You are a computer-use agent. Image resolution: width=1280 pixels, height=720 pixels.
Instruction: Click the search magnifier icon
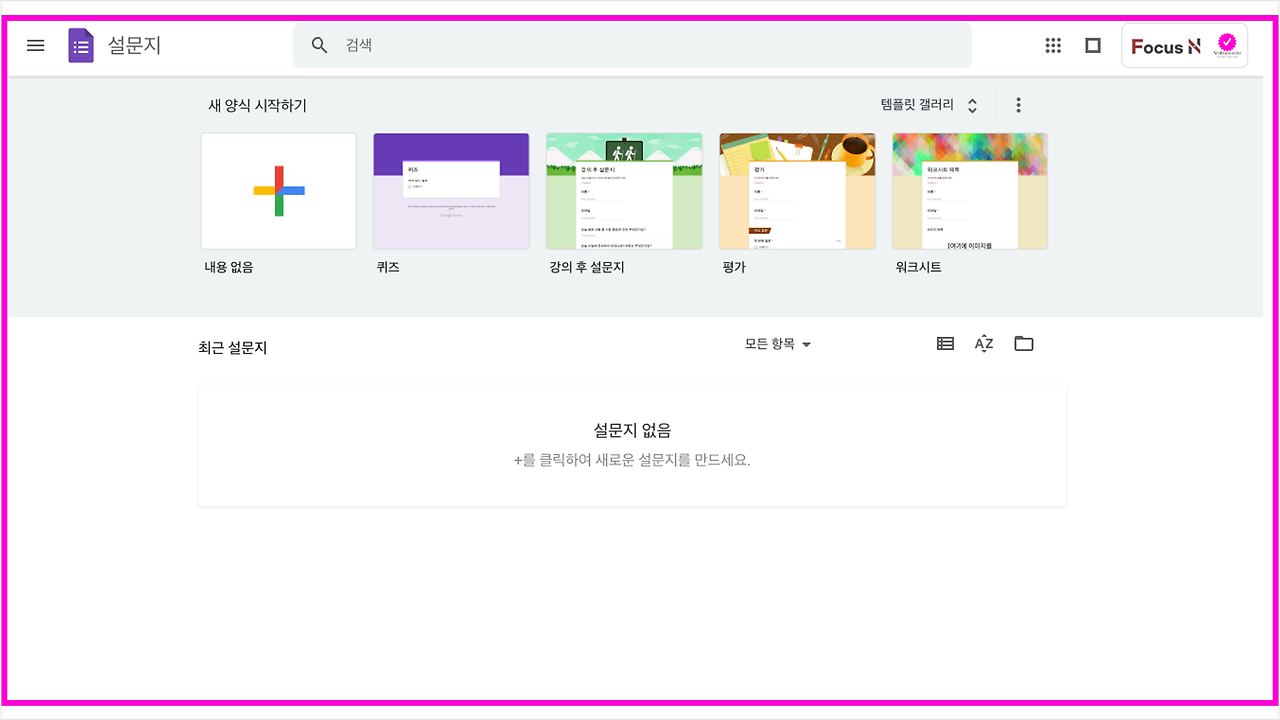click(x=319, y=45)
